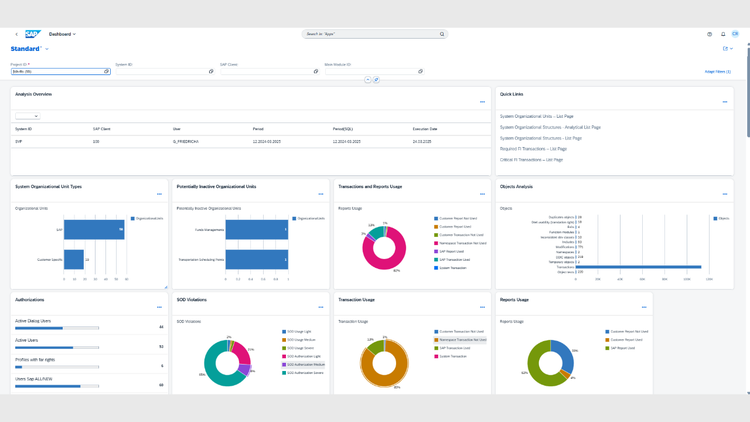The height and width of the screenshot is (422, 750).
Task: Click the SAP bar in Organizational Units chart
Action: coord(94,230)
